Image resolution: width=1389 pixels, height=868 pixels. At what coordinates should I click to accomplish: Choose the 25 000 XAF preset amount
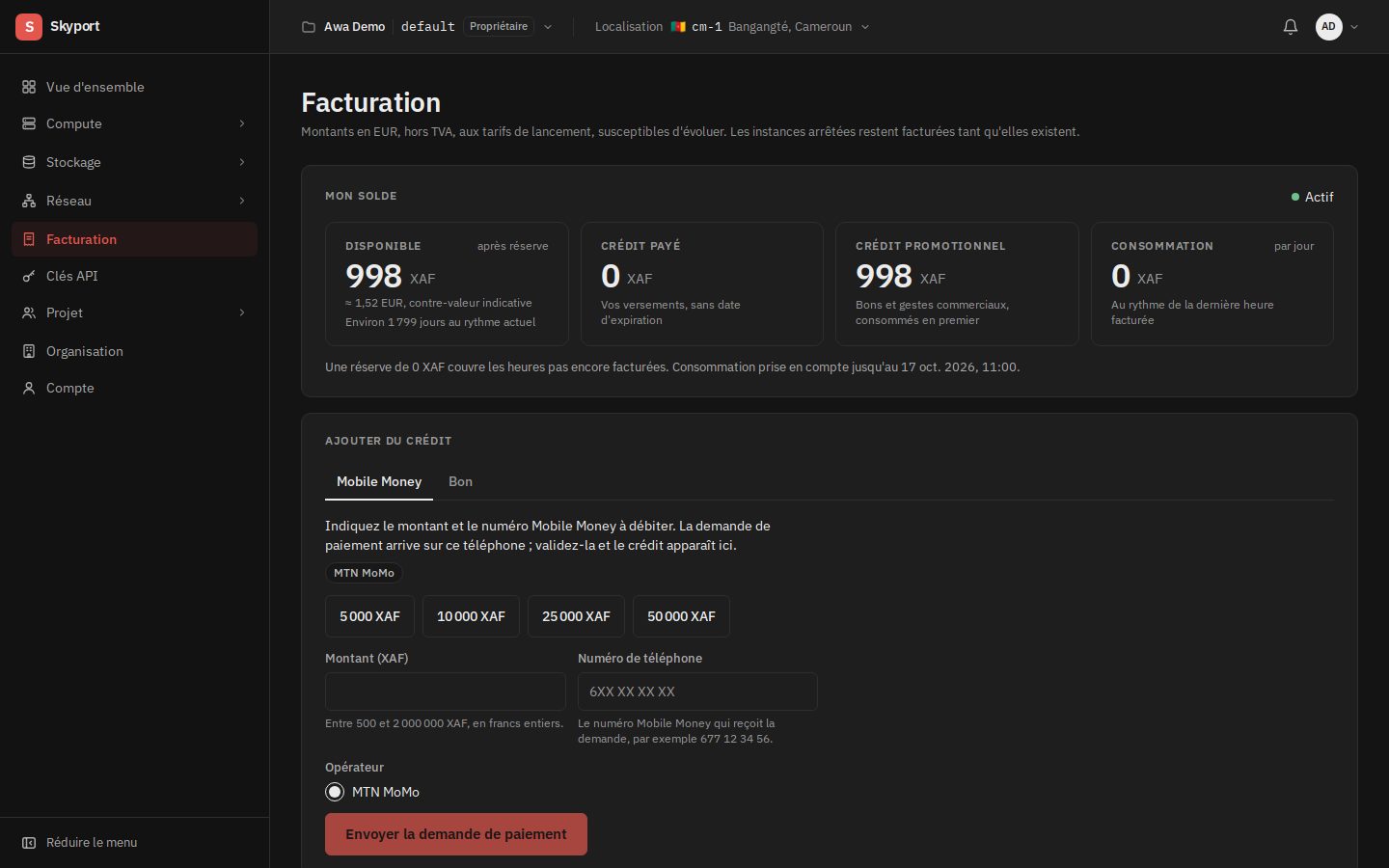576,616
